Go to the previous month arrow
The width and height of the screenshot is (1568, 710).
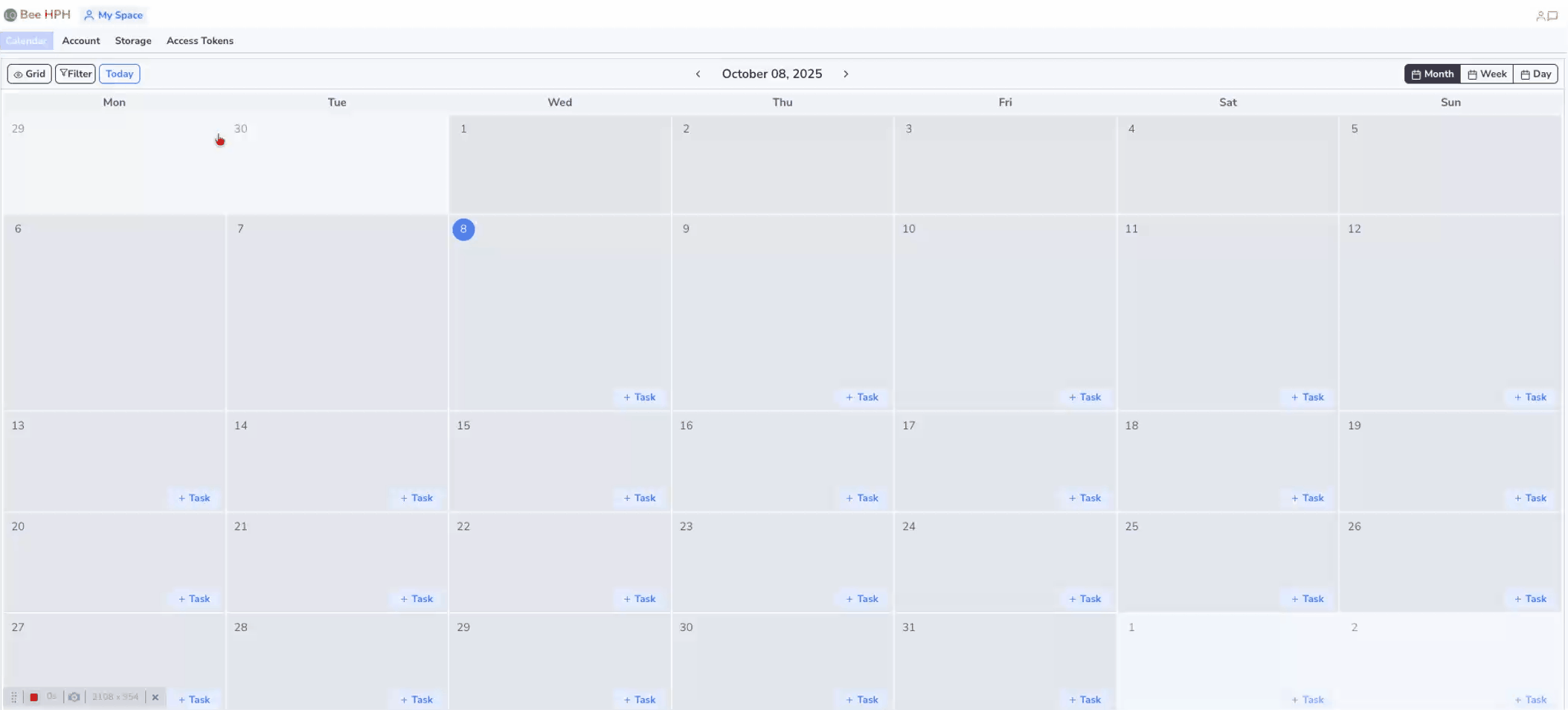point(698,74)
